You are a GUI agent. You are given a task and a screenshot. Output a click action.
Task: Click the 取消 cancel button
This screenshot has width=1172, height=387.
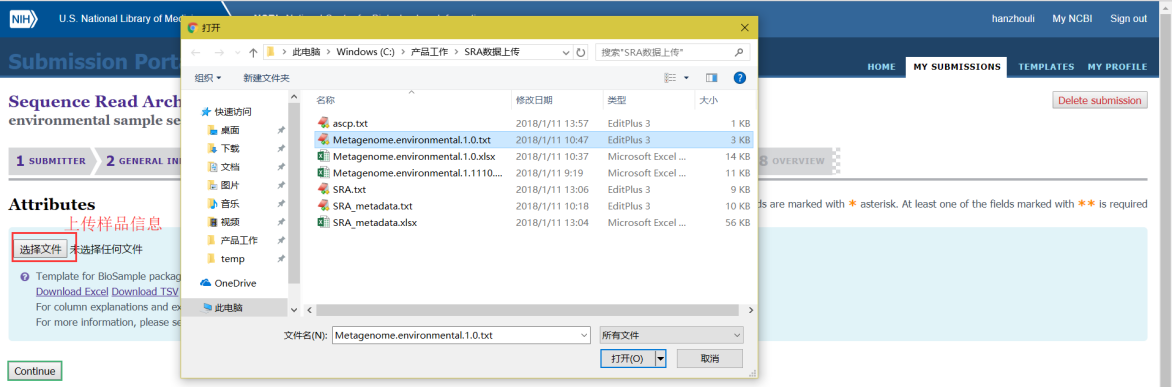click(709, 359)
